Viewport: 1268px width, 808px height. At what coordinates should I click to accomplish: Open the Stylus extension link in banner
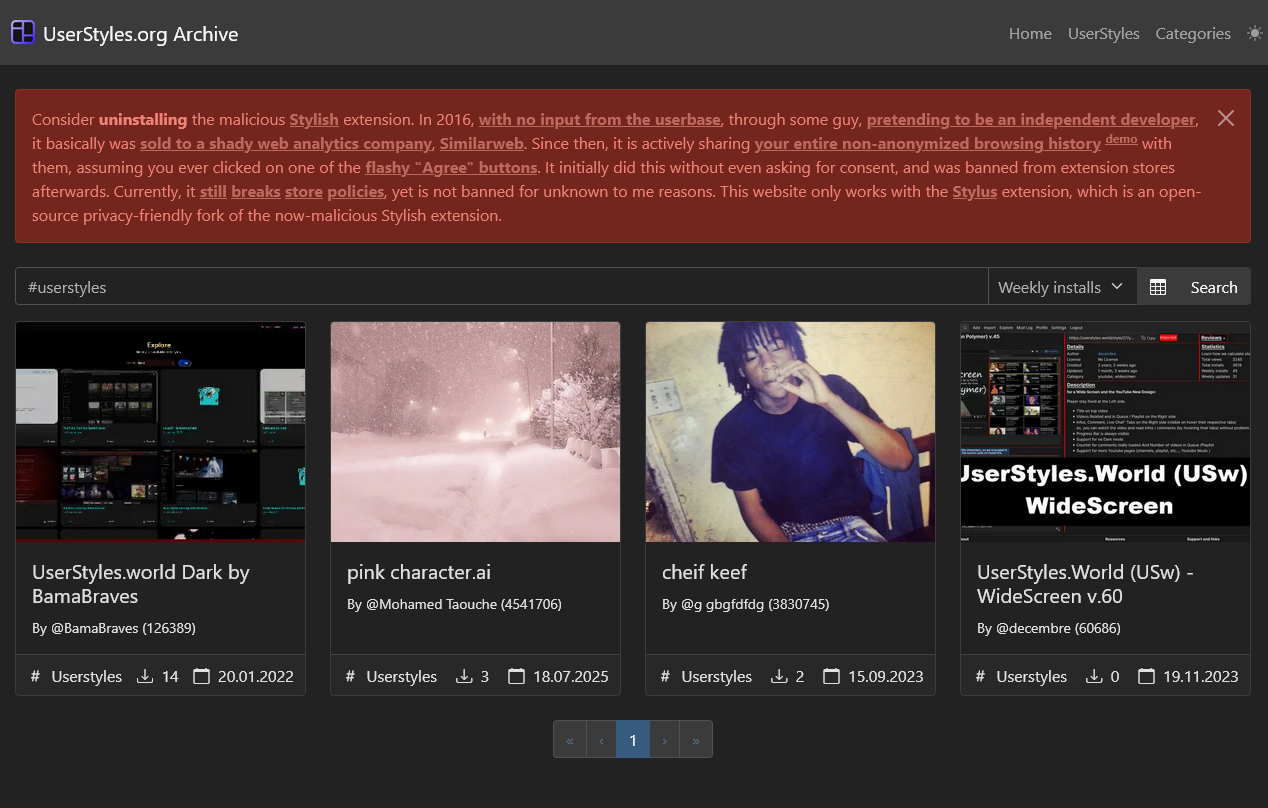coord(974,191)
